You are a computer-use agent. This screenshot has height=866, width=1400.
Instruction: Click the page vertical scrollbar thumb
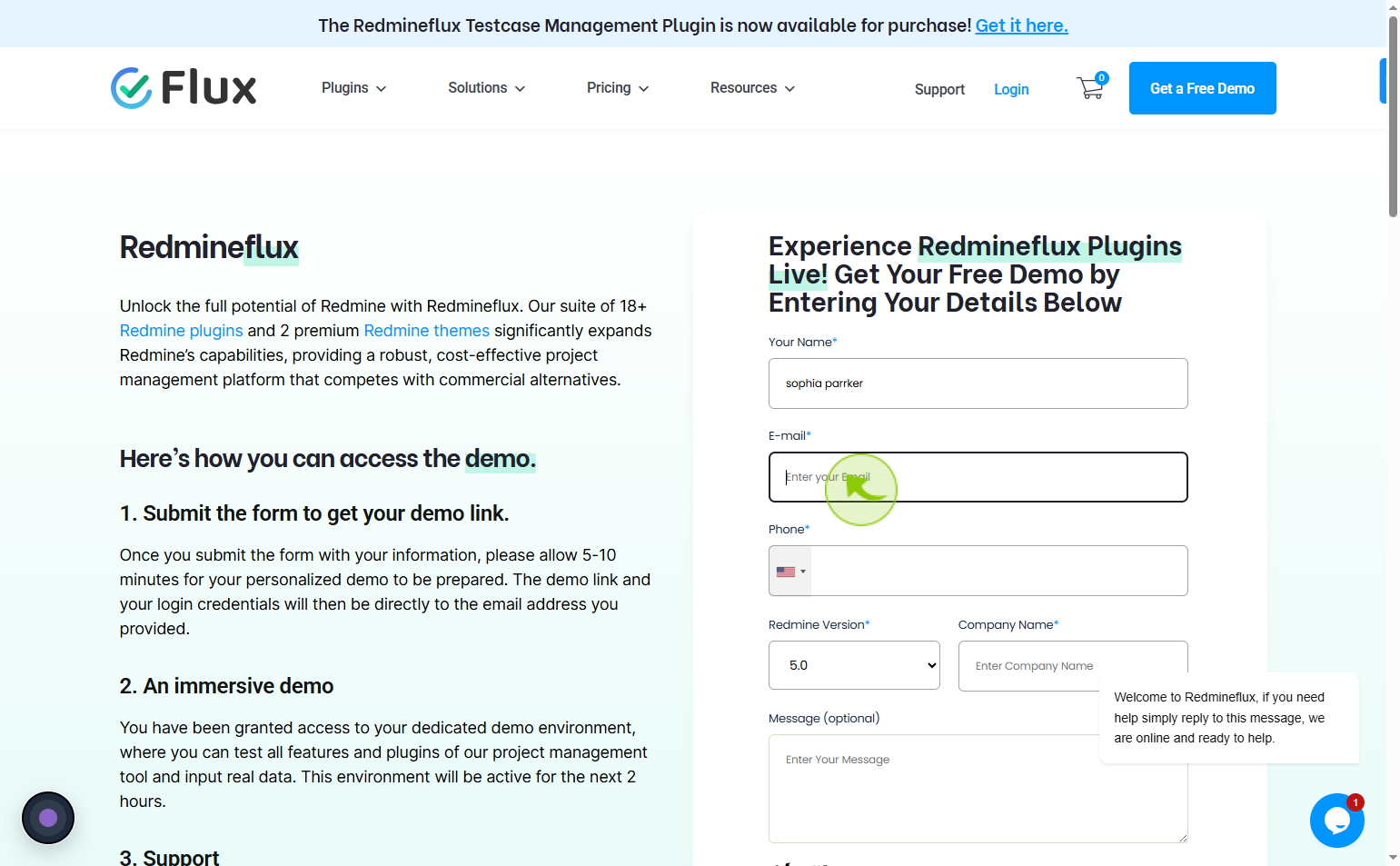[x=1393, y=116]
